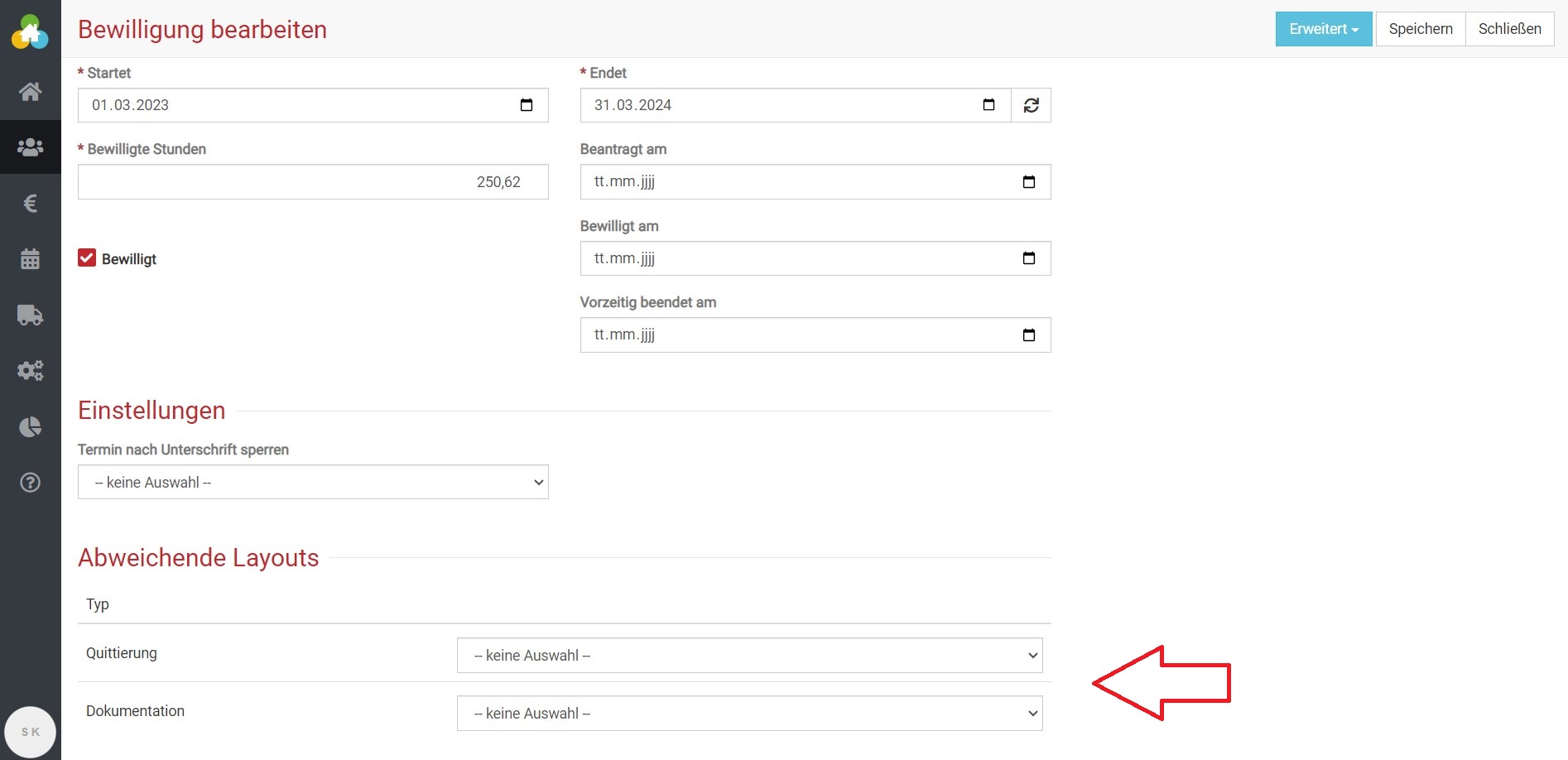Screen dimensions: 1568x760
Task: Open calendar picker for Startet date
Action: coord(527,105)
